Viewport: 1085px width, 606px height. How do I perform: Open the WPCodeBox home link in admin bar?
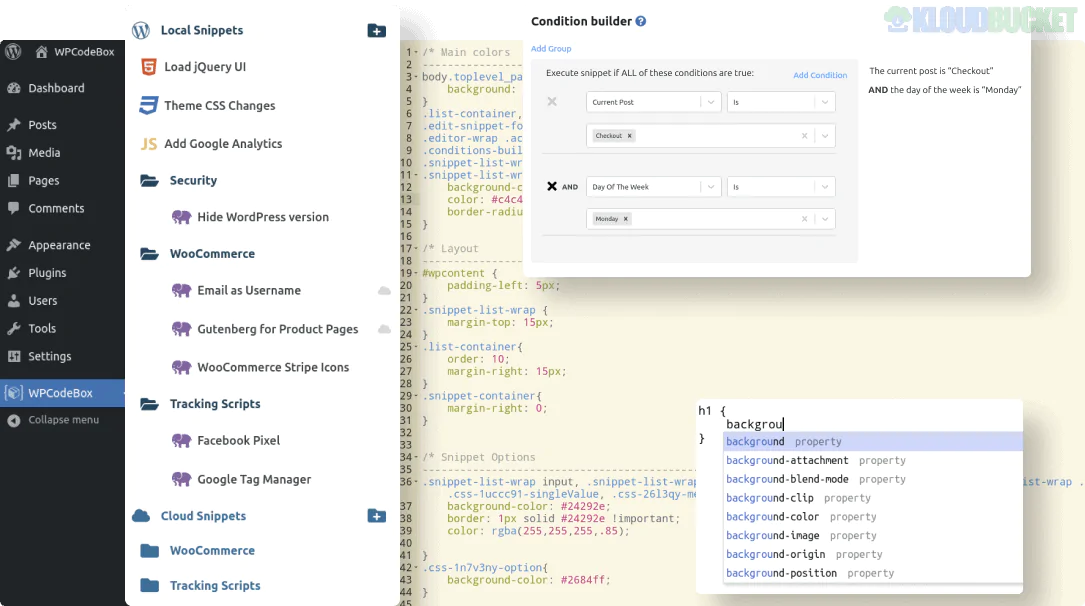(x=75, y=52)
